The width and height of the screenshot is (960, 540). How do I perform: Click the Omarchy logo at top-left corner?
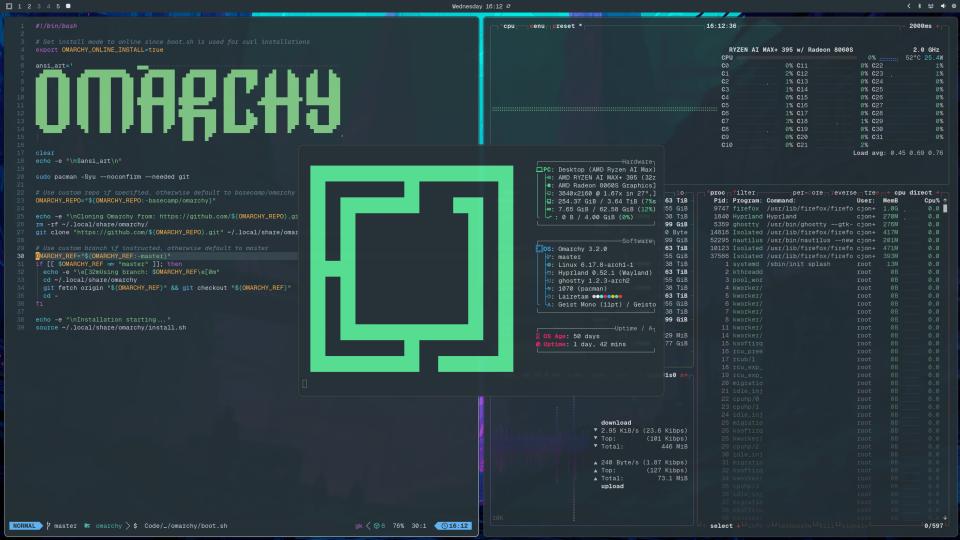click(x=9, y=6)
